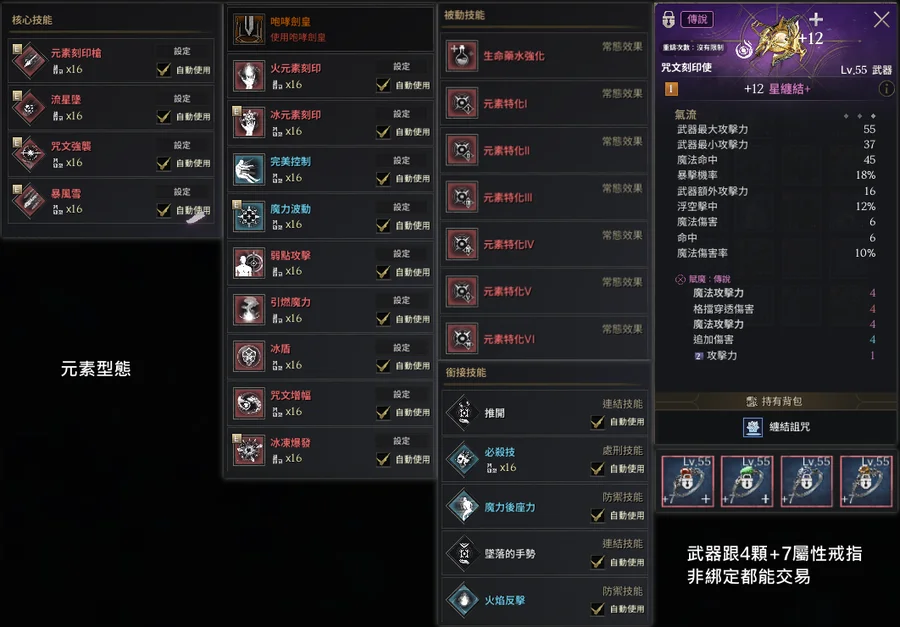The image size is (900, 627).
Task: Close the weapon detail panel
Action: (x=882, y=20)
